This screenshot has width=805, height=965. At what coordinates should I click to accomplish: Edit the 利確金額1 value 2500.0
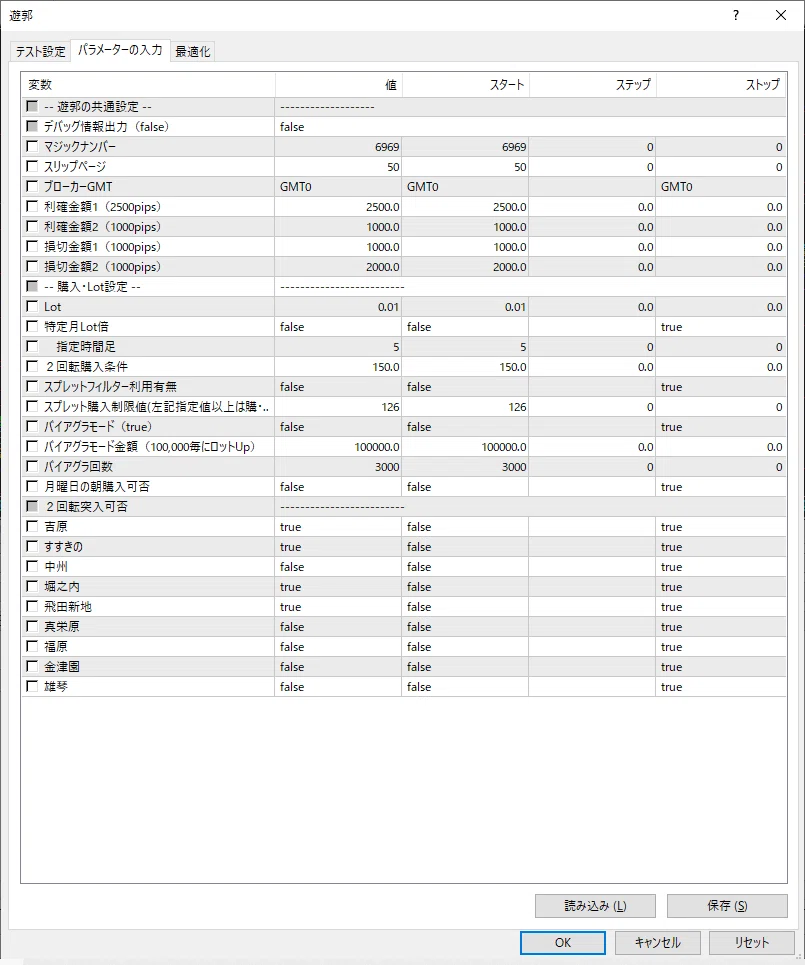coord(338,207)
